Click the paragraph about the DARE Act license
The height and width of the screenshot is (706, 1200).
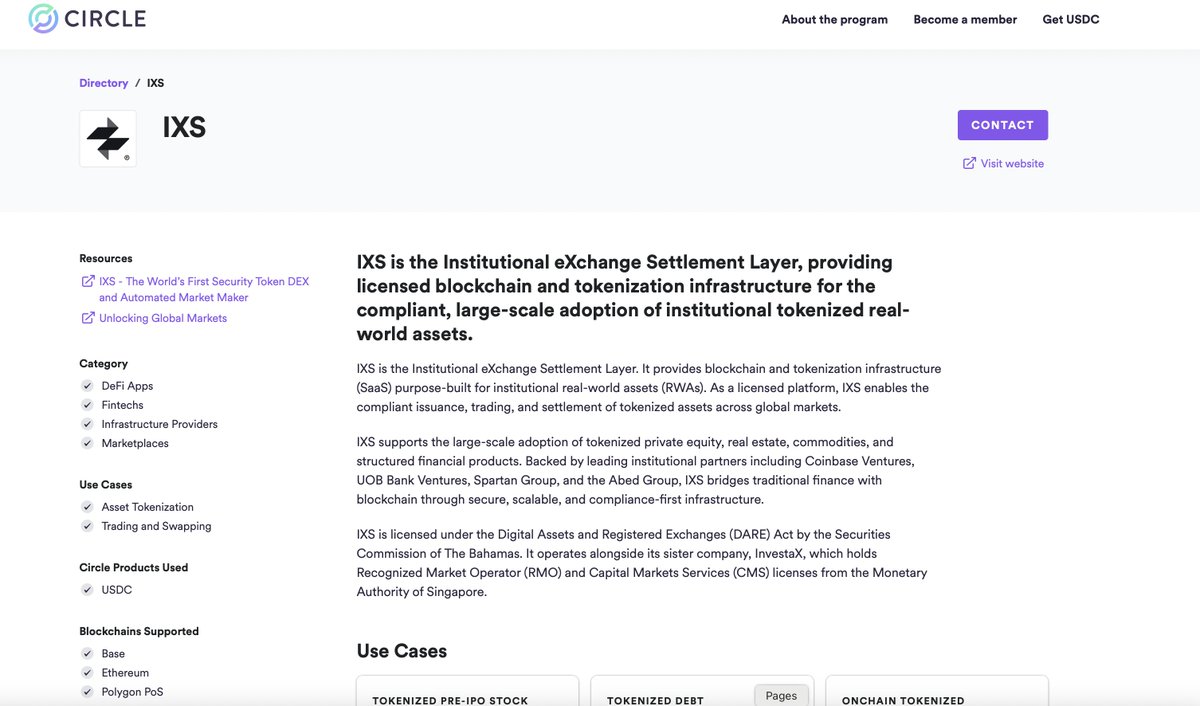[642, 563]
